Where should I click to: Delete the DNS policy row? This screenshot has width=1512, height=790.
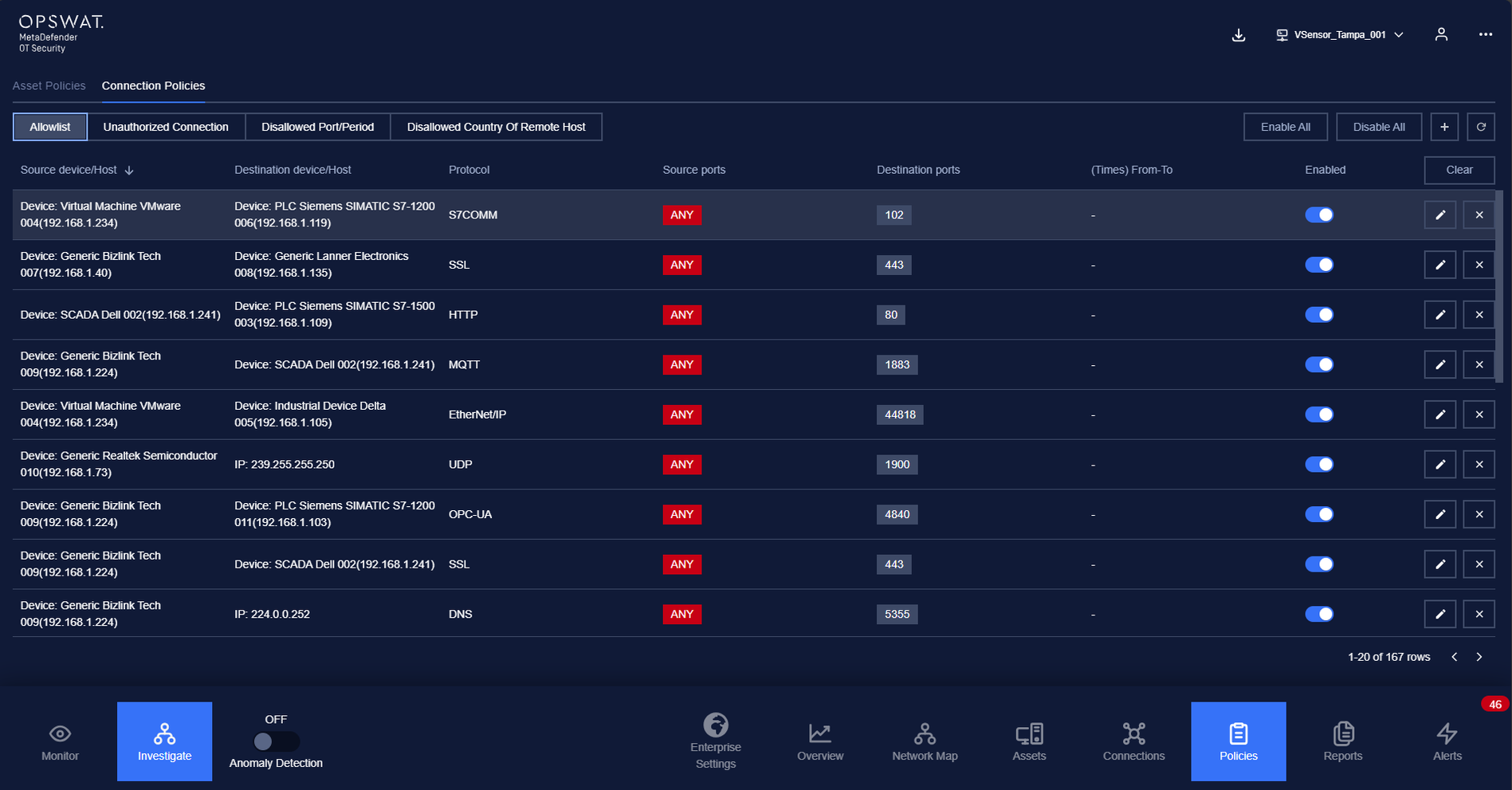1479,614
